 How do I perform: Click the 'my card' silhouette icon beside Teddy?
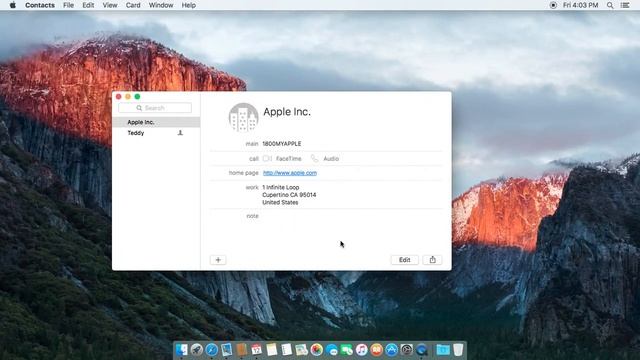180,133
